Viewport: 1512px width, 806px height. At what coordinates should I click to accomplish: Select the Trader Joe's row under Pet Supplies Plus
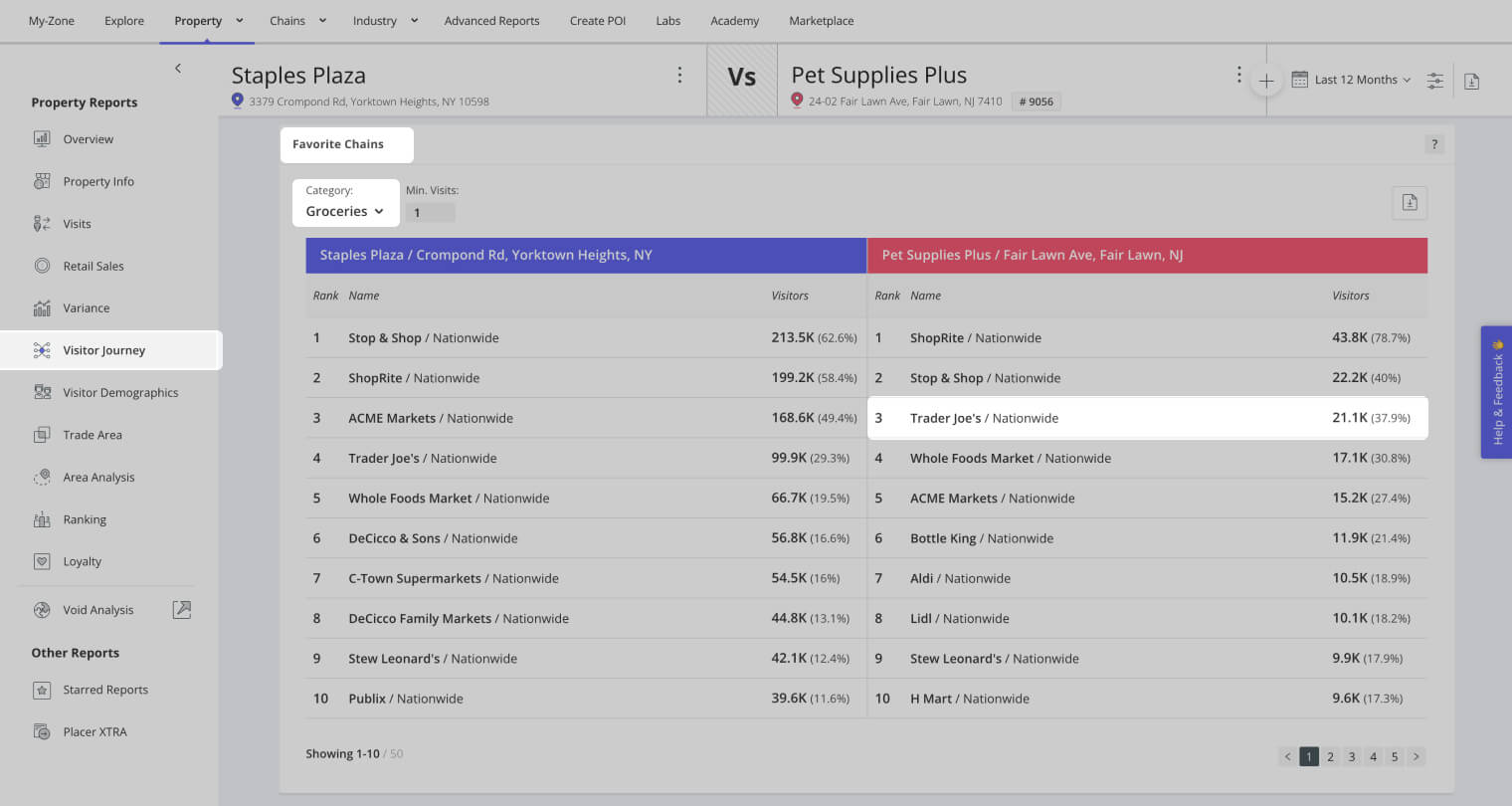pyautogui.click(x=1147, y=418)
